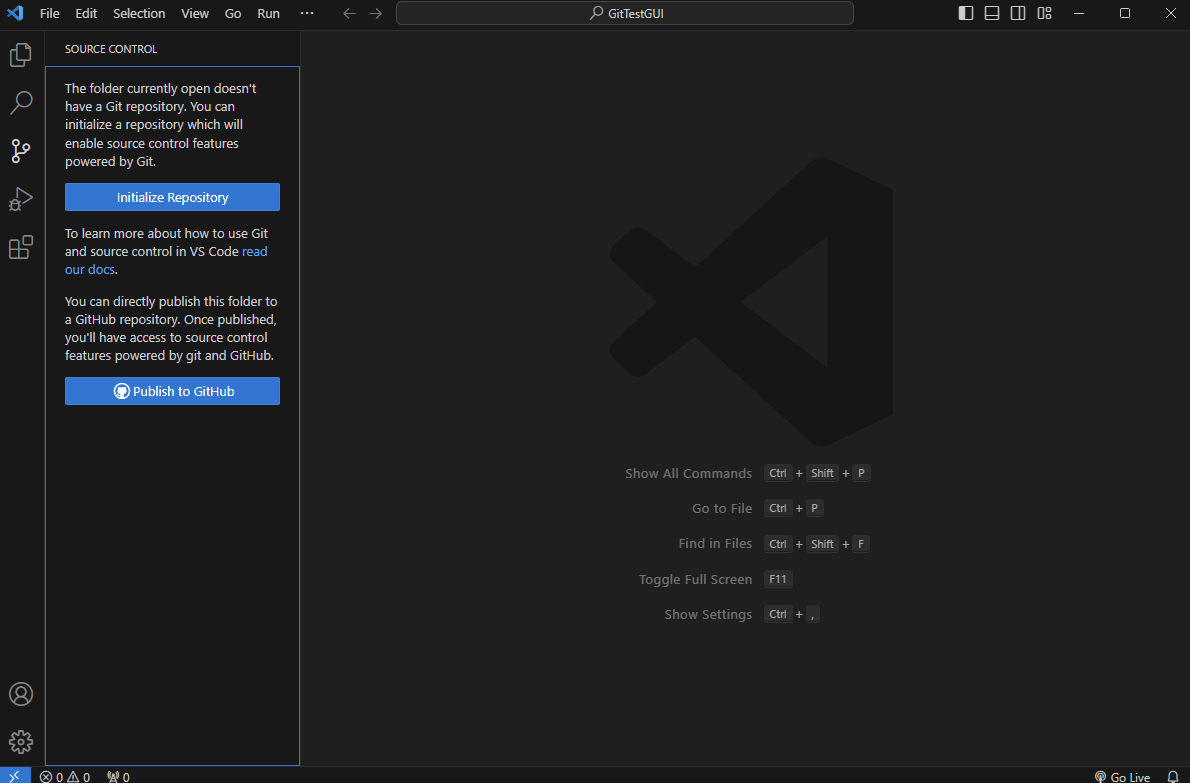Viewport: 1190px width, 783px height.
Task: Open notifications bell in status bar
Action: pos(1173,777)
